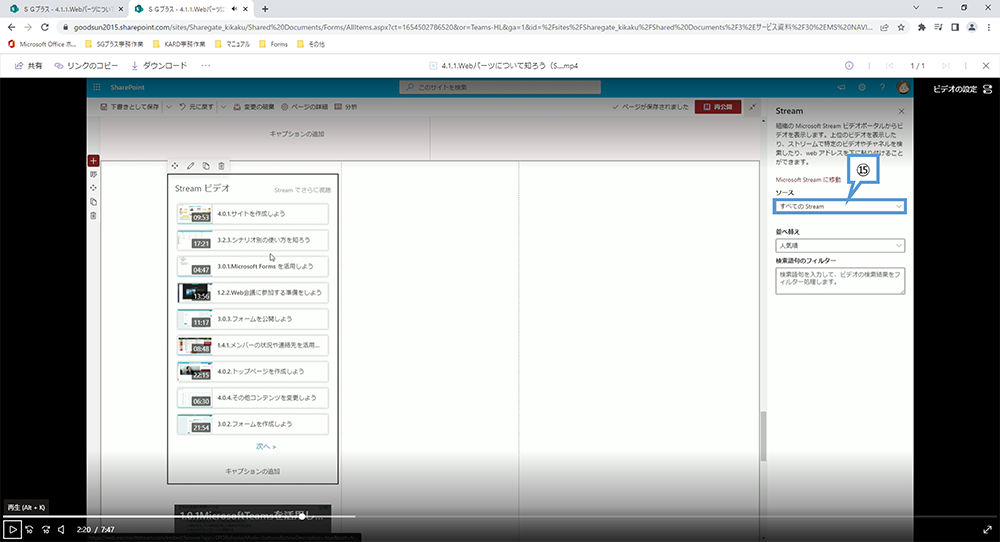Expand dropdown arrow next to 元に戻す
Viewport: 1000px width, 542px height.
tap(223, 107)
